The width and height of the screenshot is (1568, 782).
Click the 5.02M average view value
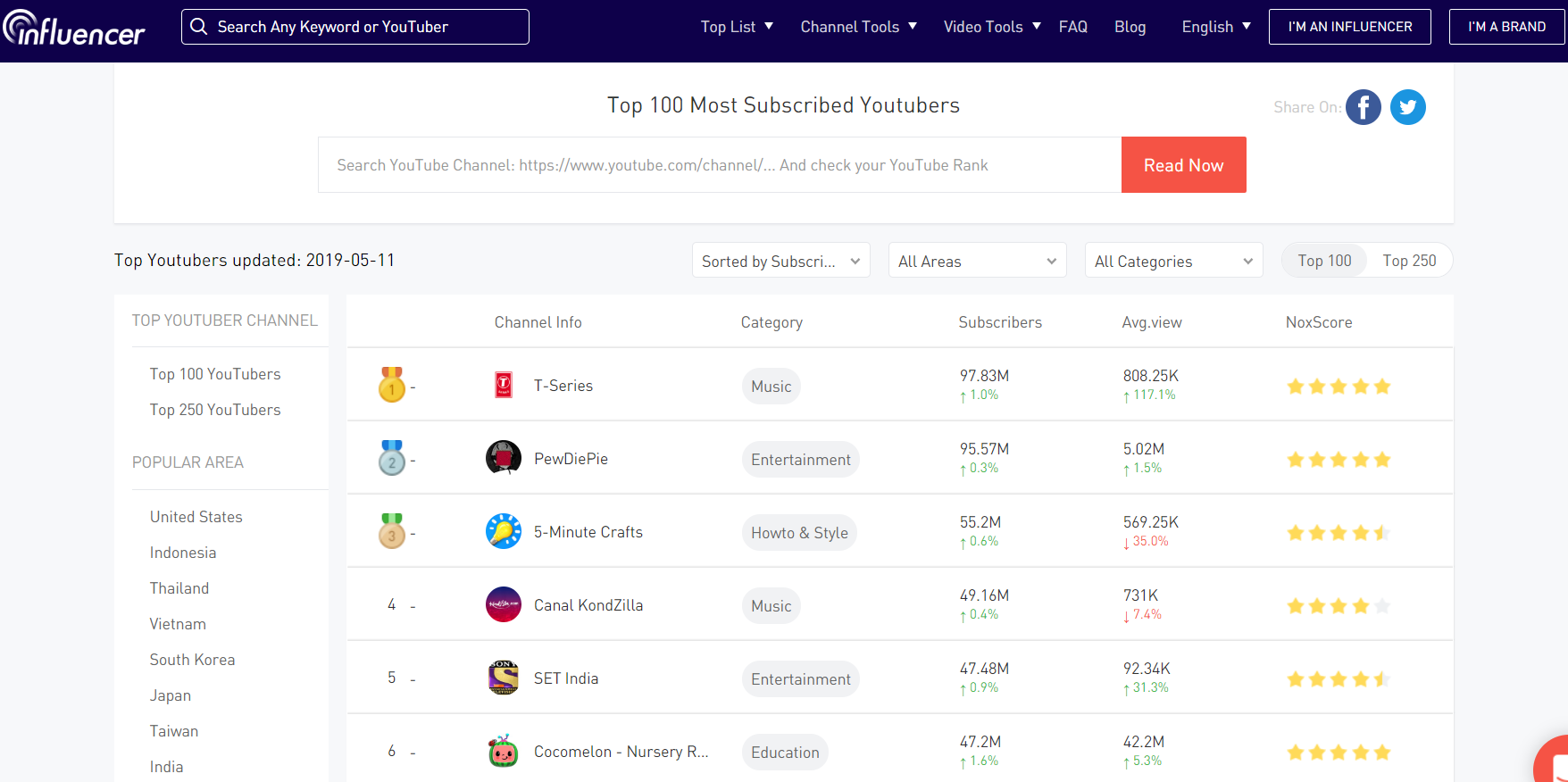(x=1144, y=449)
